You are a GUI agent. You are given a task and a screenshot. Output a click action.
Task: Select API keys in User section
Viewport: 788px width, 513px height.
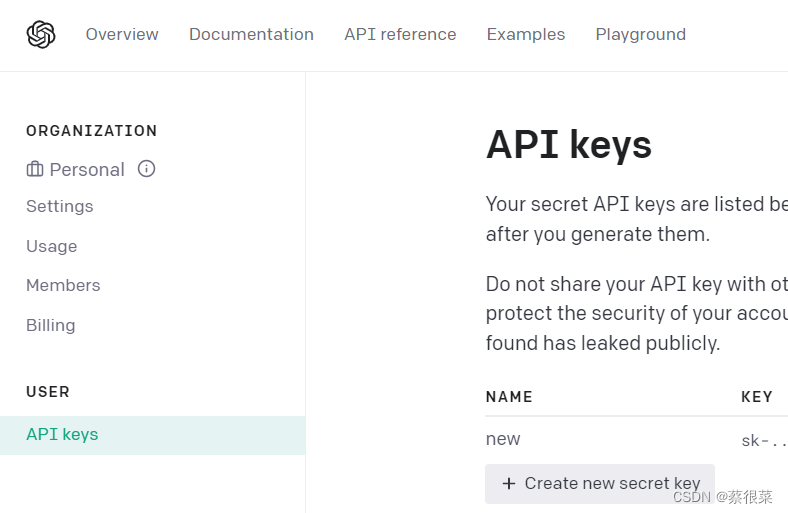click(62, 435)
